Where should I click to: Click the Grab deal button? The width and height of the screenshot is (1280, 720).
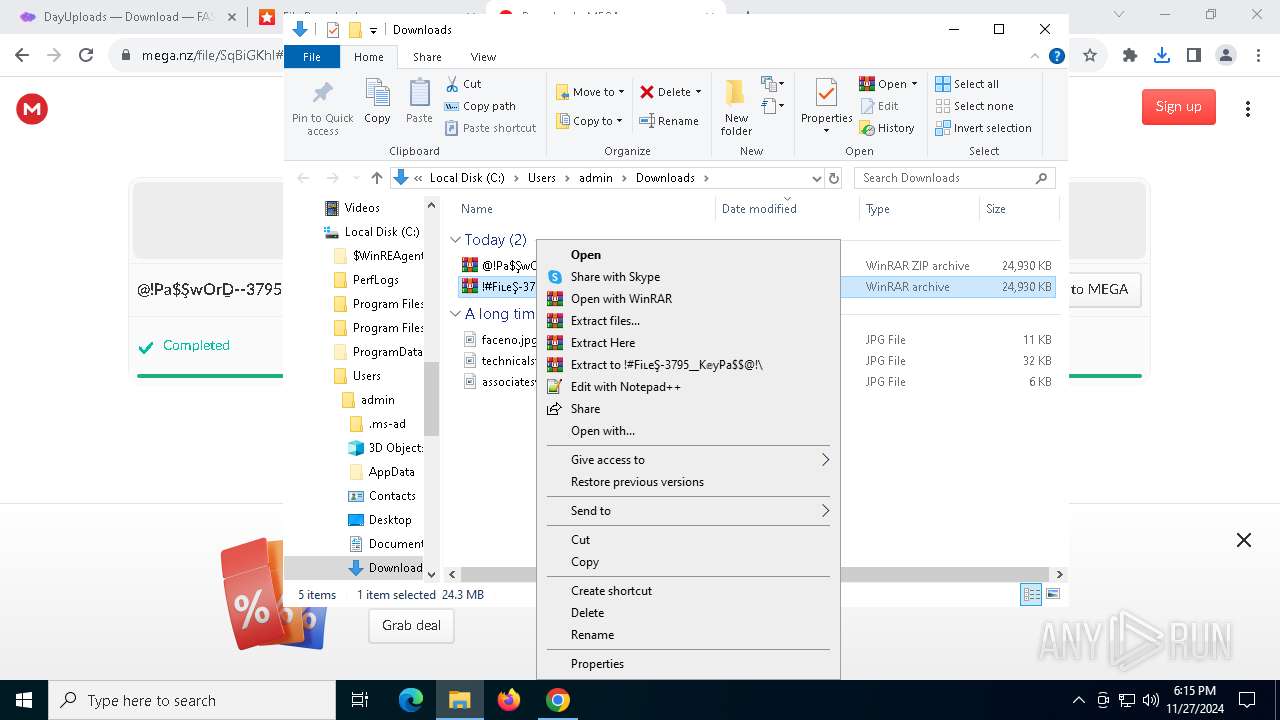point(411,625)
